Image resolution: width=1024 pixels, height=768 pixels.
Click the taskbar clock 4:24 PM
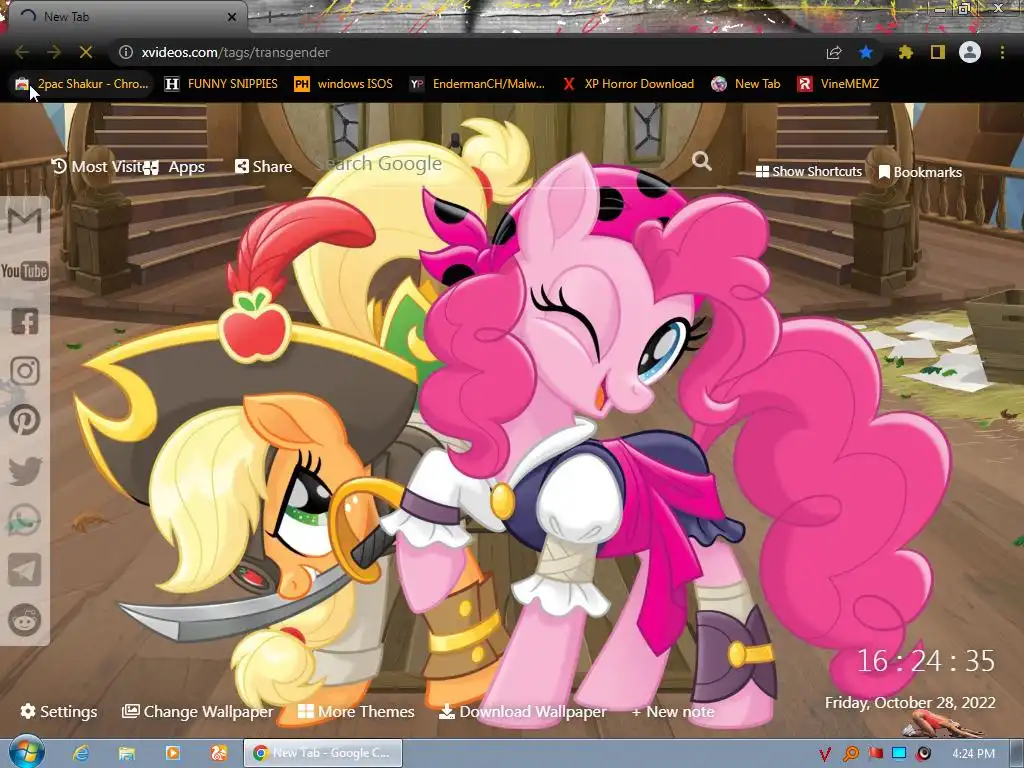(973, 754)
